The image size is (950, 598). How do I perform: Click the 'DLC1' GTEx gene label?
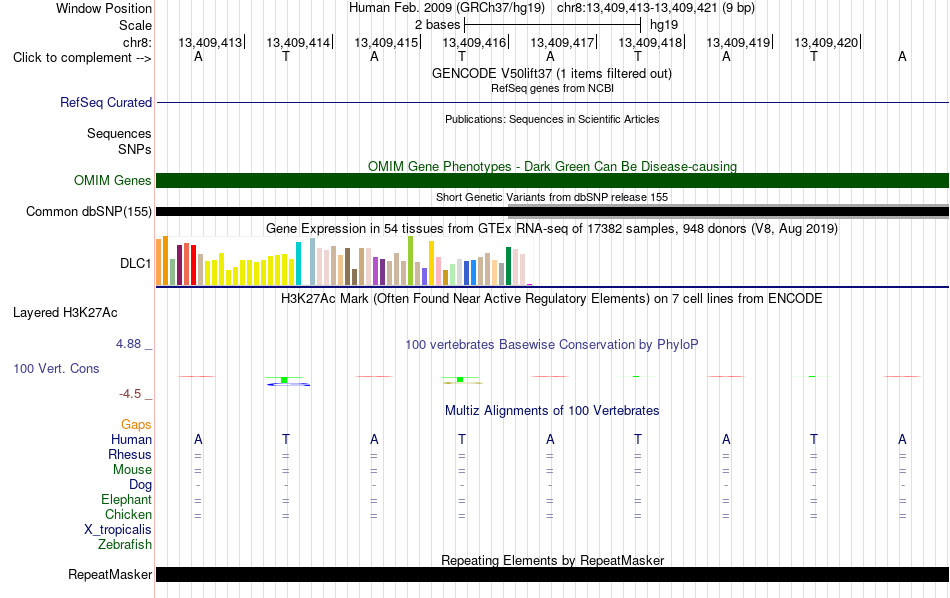tap(135, 263)
